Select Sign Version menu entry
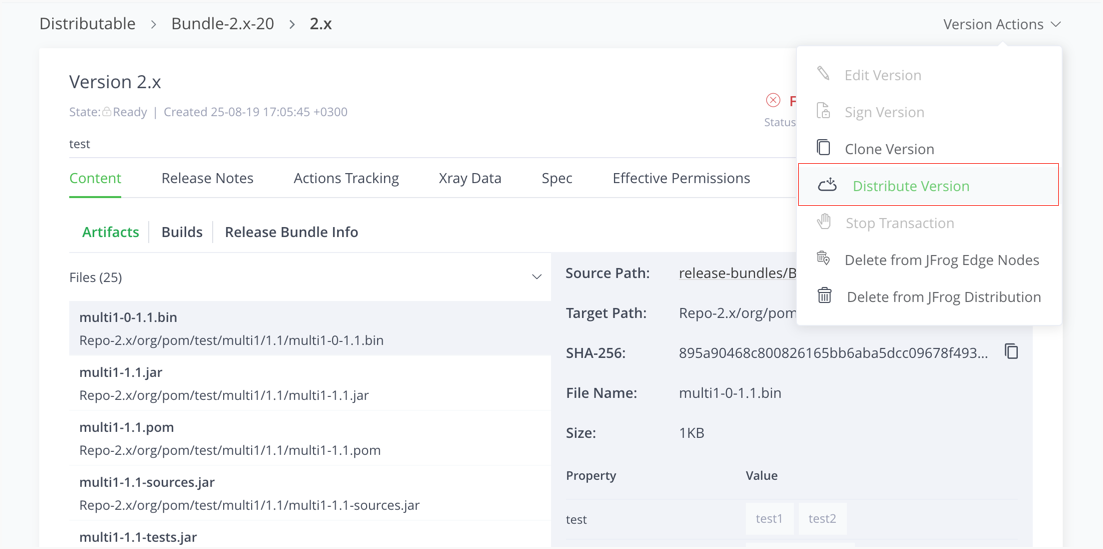This screenshot has height=549, width=1103. 929,112
